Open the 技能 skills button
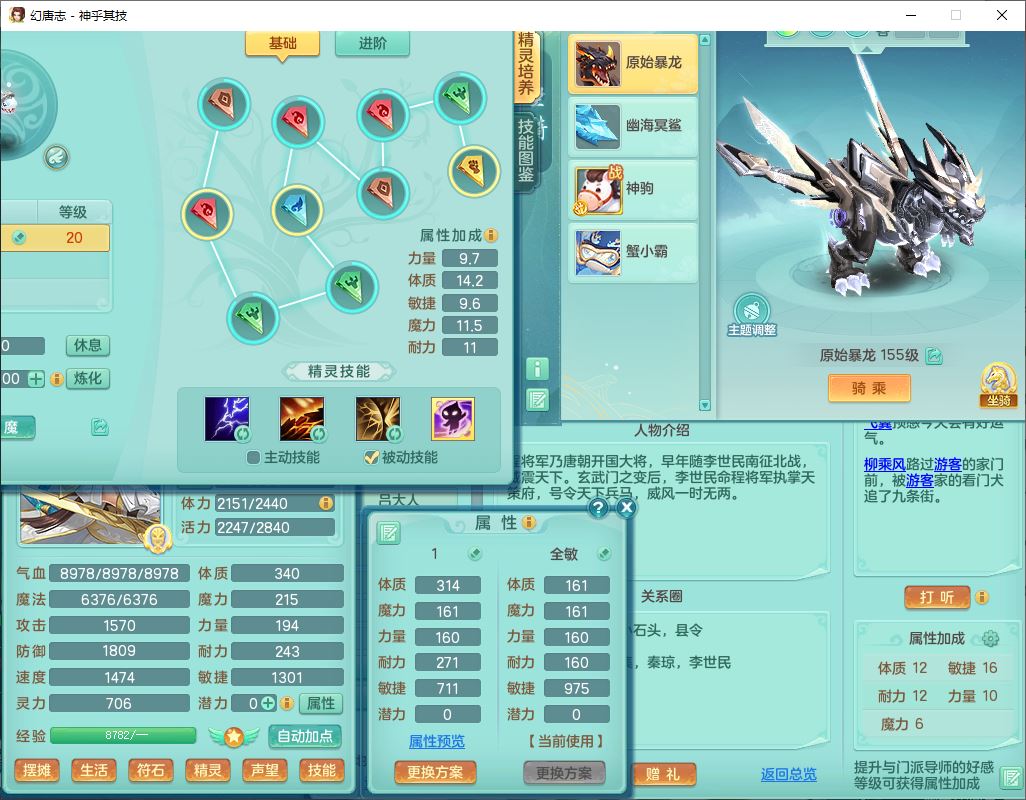The width and height of the screenshot is (1026, 800). [321, 771]
